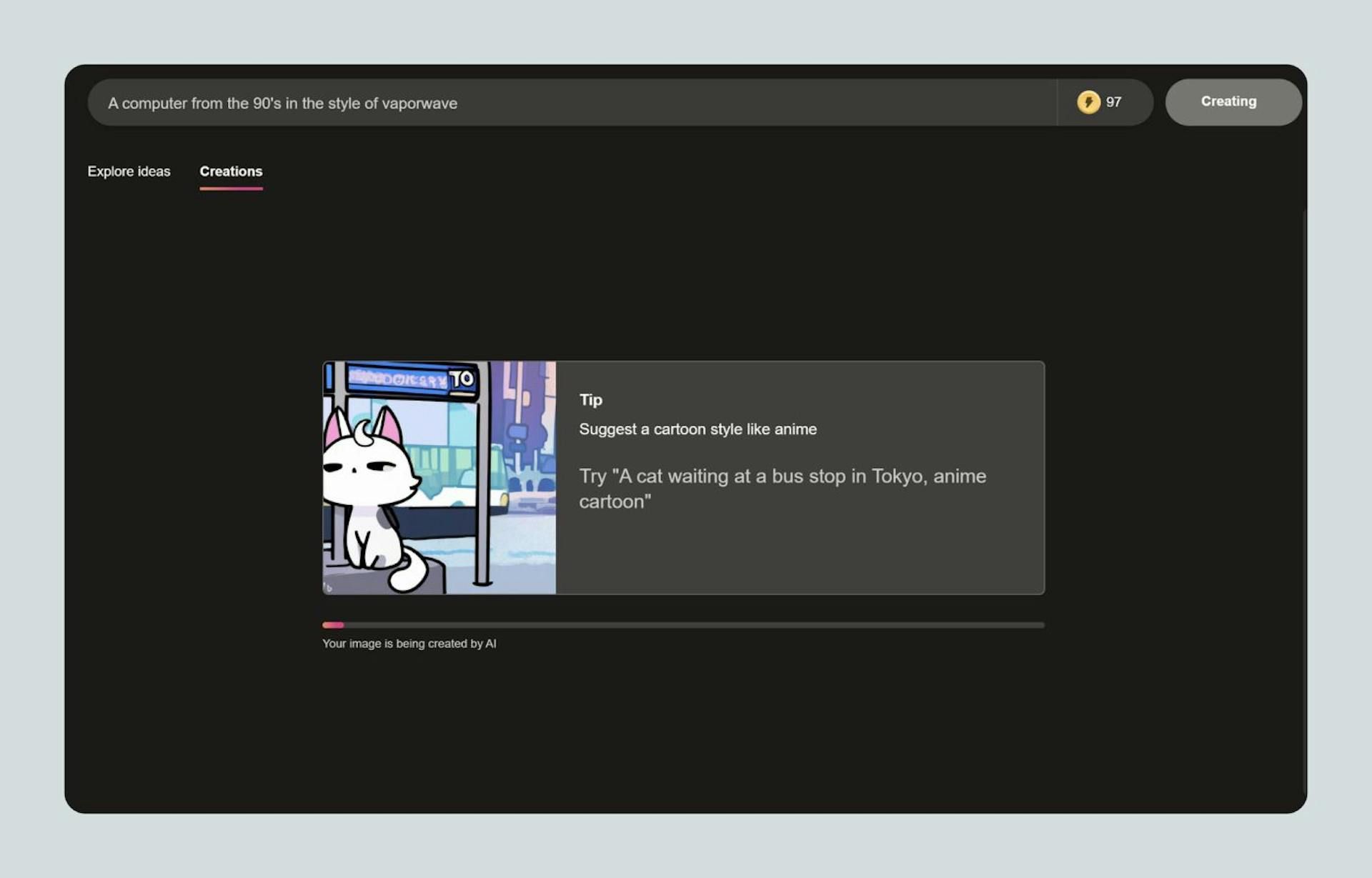Image resolution: width=1372 pixels, height=878 pixels.
Task: Click the cartoon cat thumbnail image
Action: (439, 477)
